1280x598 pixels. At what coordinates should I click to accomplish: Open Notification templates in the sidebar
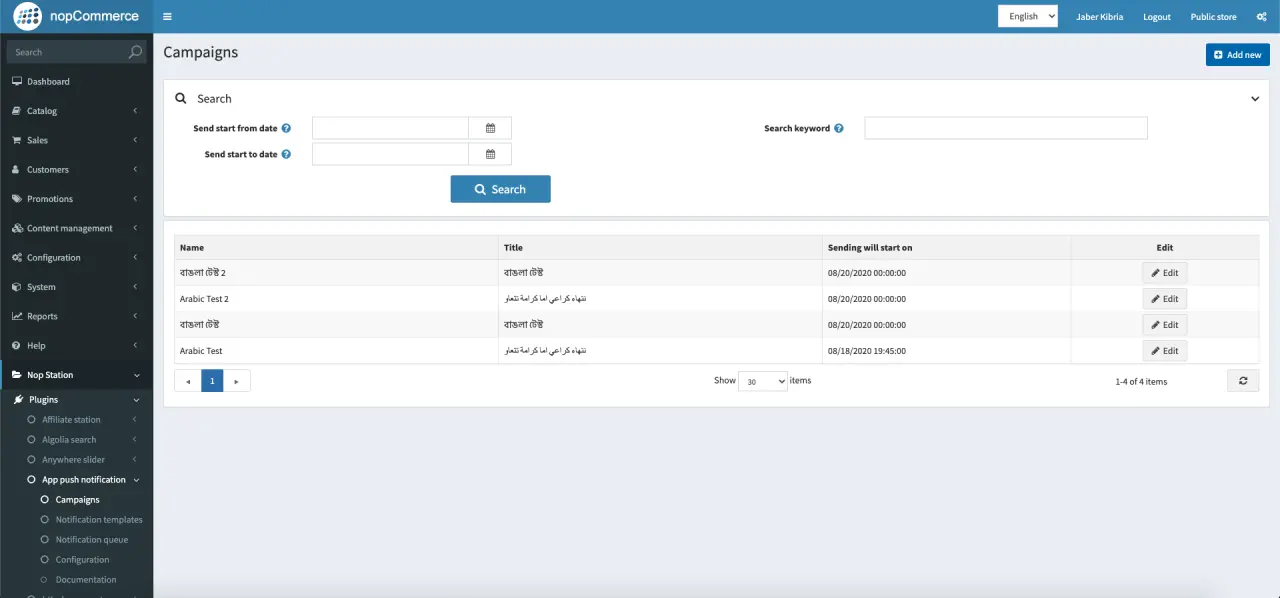click(x=99, y=520)
